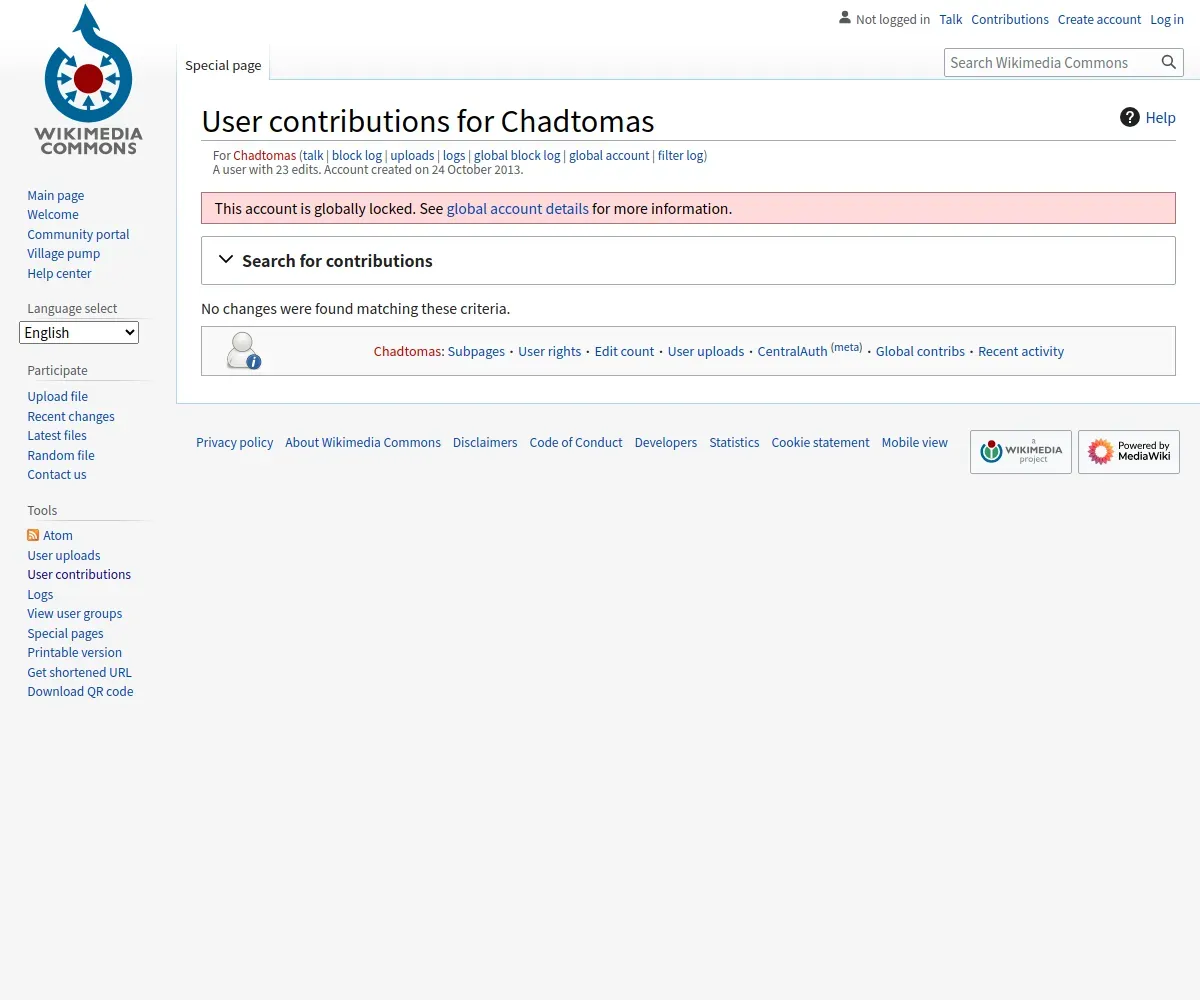Open CentralAuth link
Image resolution: width=1200 pixels, height=1000 pixels.
click(792, 351)
